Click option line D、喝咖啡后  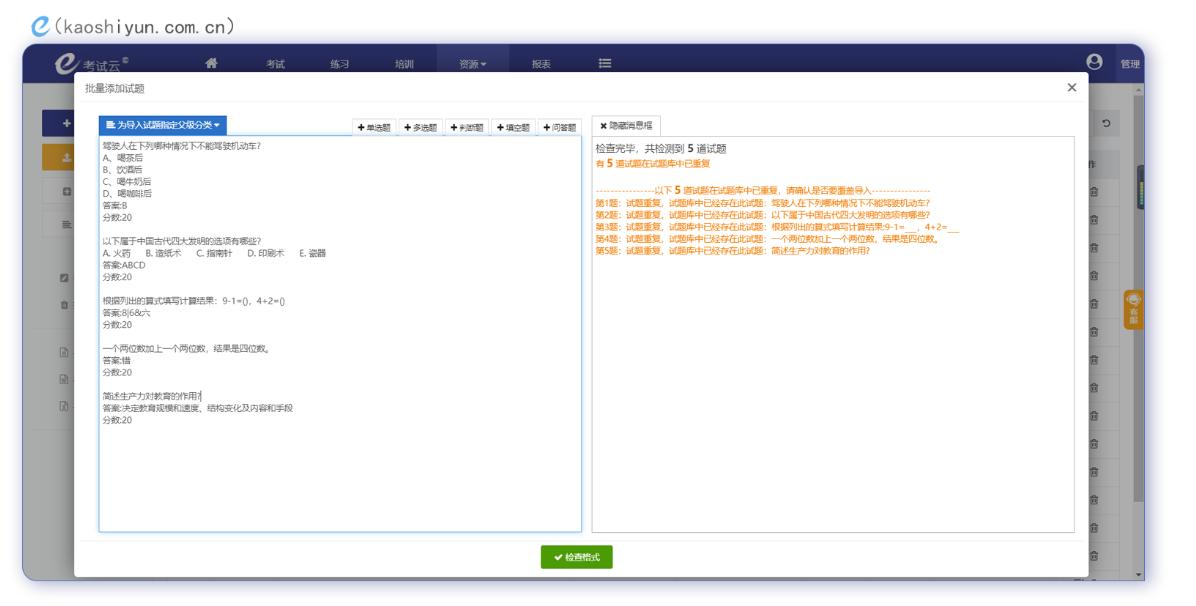(x=127, y=193)
